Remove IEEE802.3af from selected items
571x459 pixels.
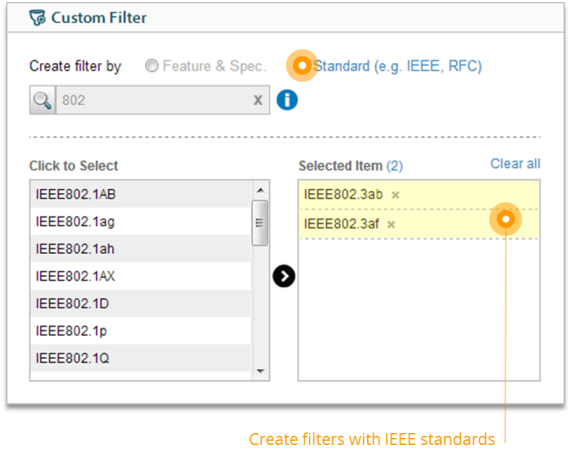pyautogui.click(x=391, y=224)
